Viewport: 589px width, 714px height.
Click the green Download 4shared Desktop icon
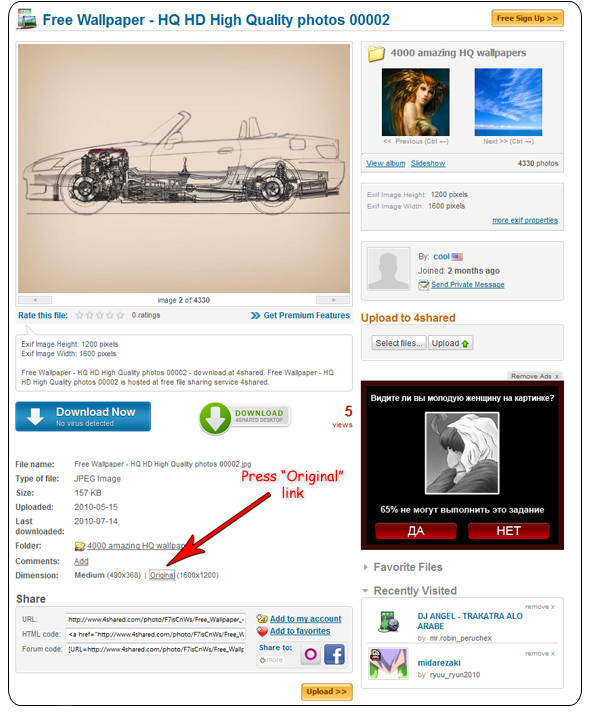(215, 418)
